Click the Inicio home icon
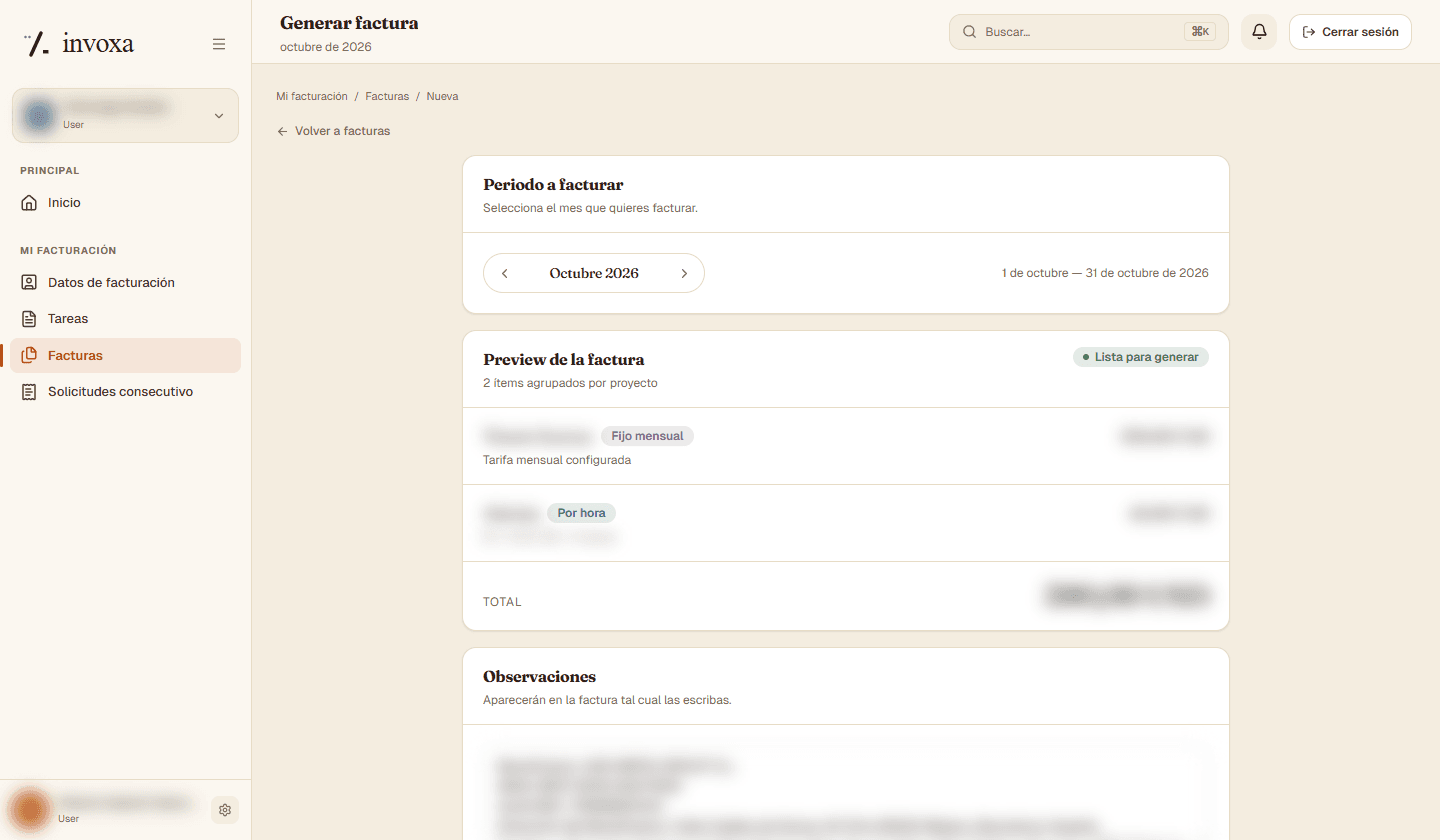Screen dimensions: 1440x840 29,203
